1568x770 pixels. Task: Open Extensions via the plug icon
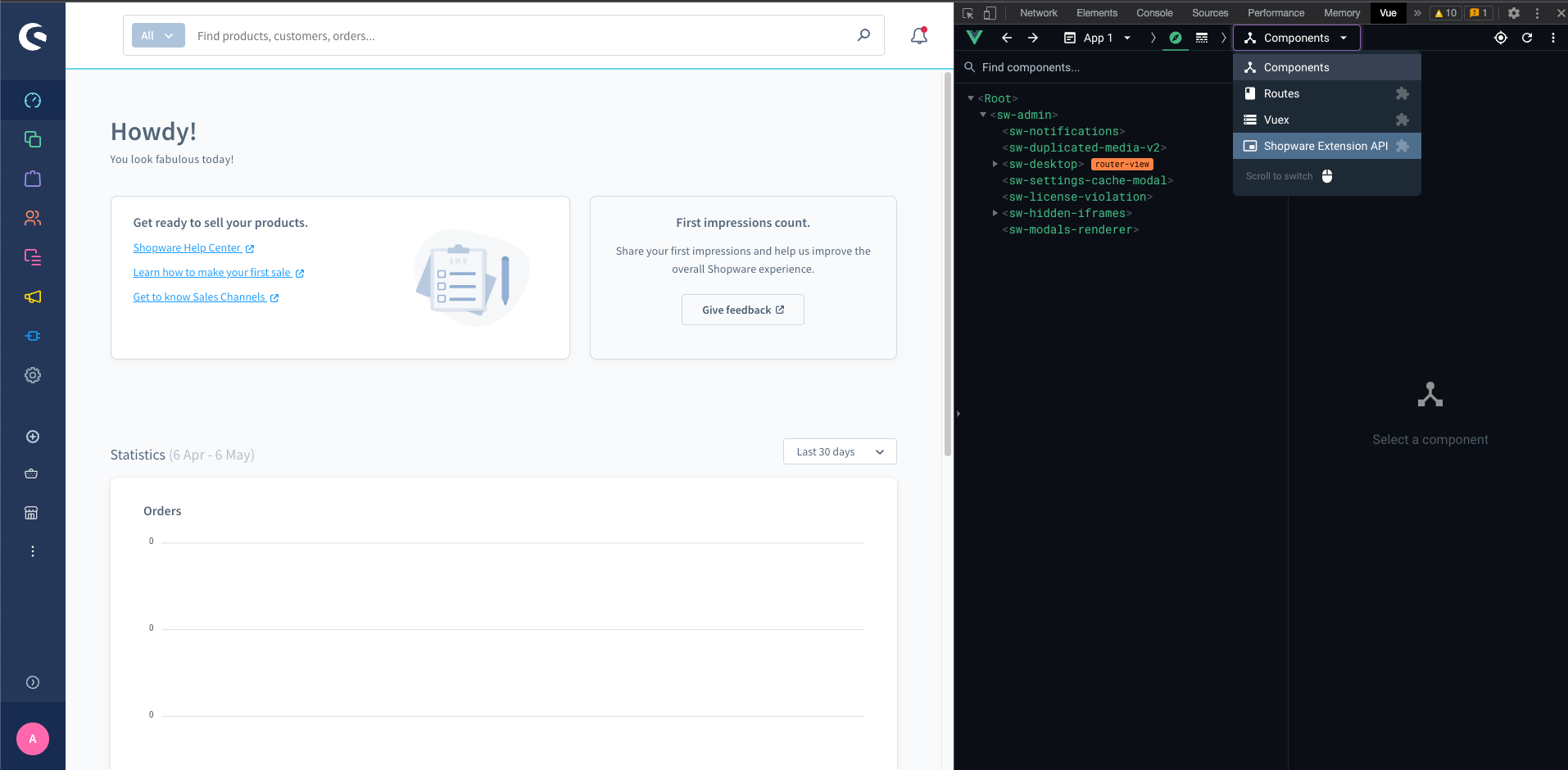[x=33, y=335]
